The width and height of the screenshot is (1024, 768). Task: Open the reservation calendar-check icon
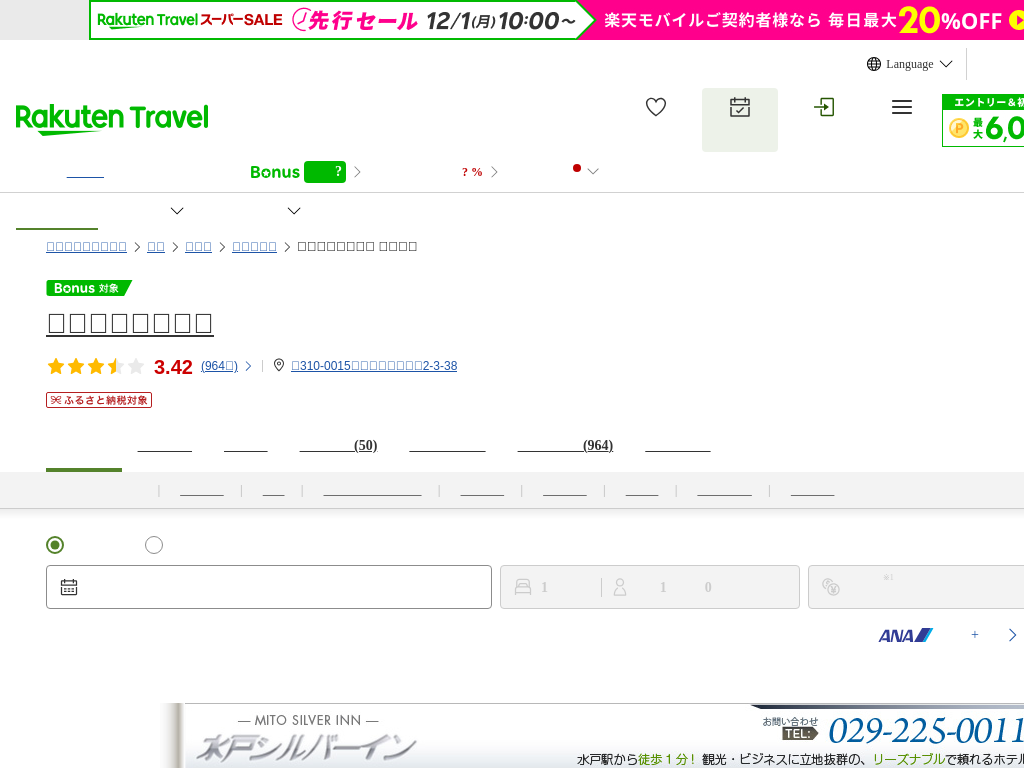[x=739, y=108]
